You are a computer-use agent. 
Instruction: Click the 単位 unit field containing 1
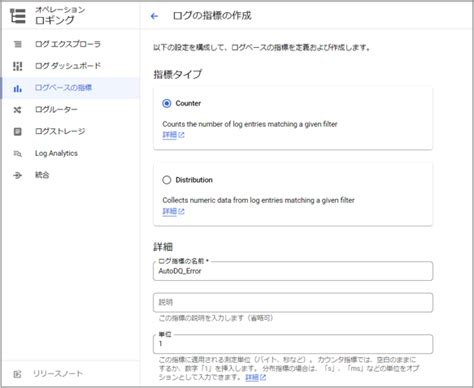[293, 344]
